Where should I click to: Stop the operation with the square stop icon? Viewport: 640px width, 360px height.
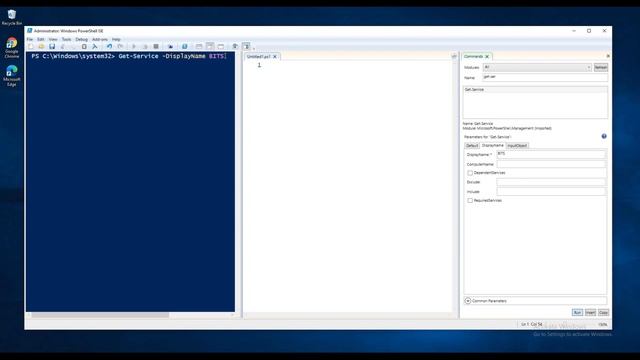pyautogui.click(x=156, y=47)
